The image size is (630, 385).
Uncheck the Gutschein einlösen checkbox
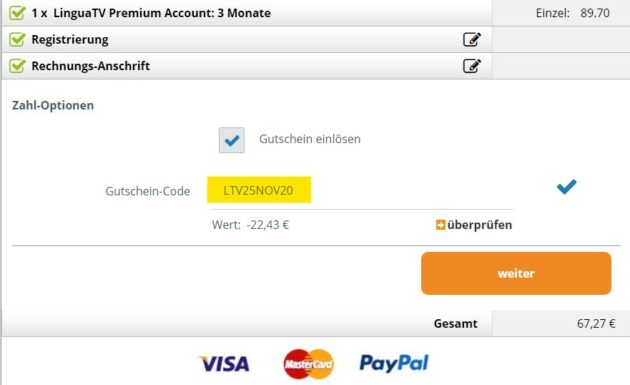click(232, 140)
